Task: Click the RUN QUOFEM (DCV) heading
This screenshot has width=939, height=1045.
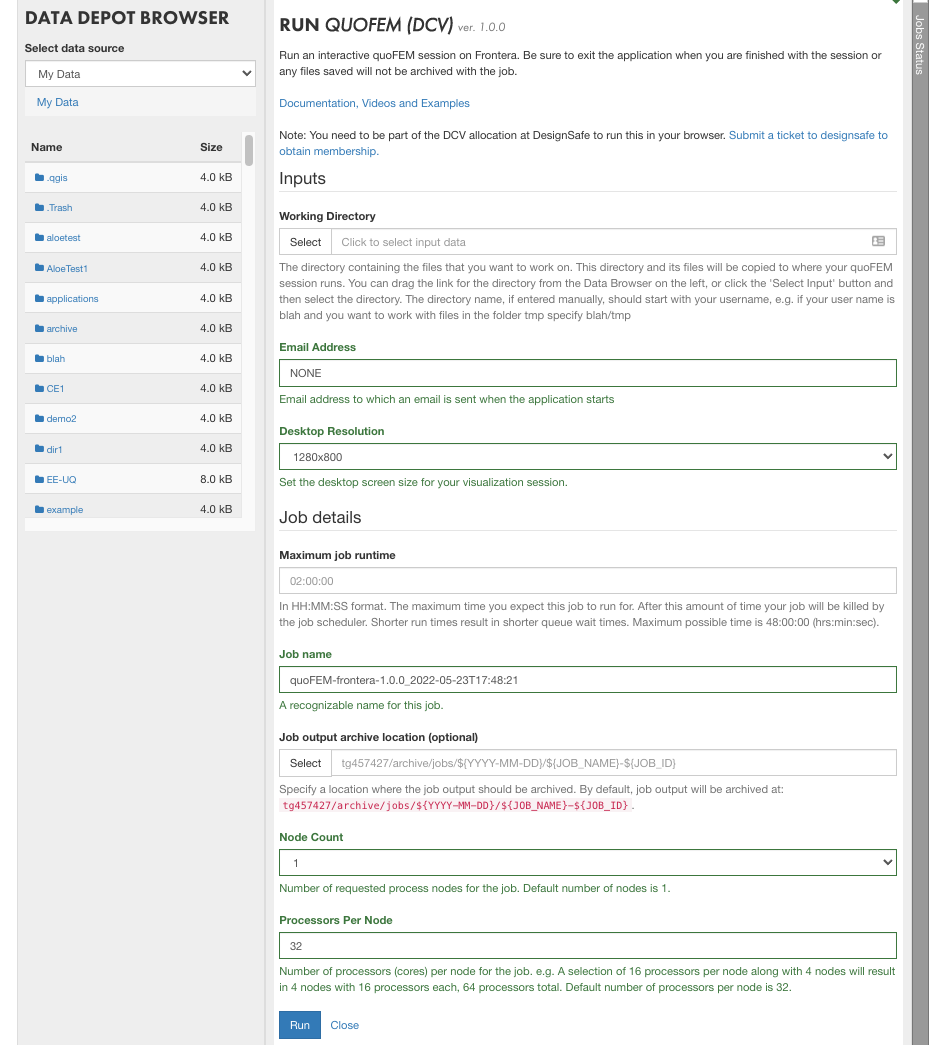Action: (366, 25)
